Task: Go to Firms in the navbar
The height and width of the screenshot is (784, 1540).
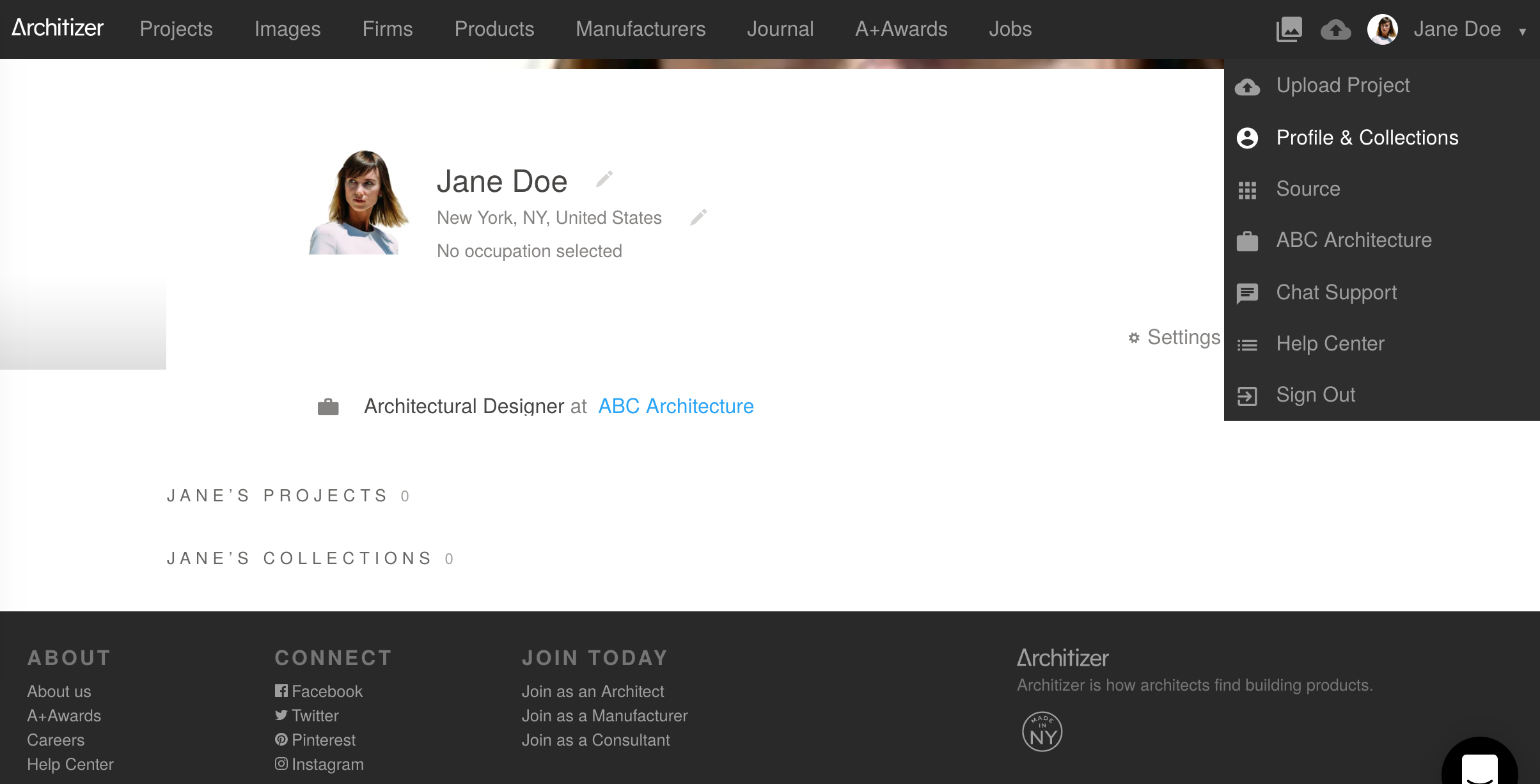Action: (388, 29)
